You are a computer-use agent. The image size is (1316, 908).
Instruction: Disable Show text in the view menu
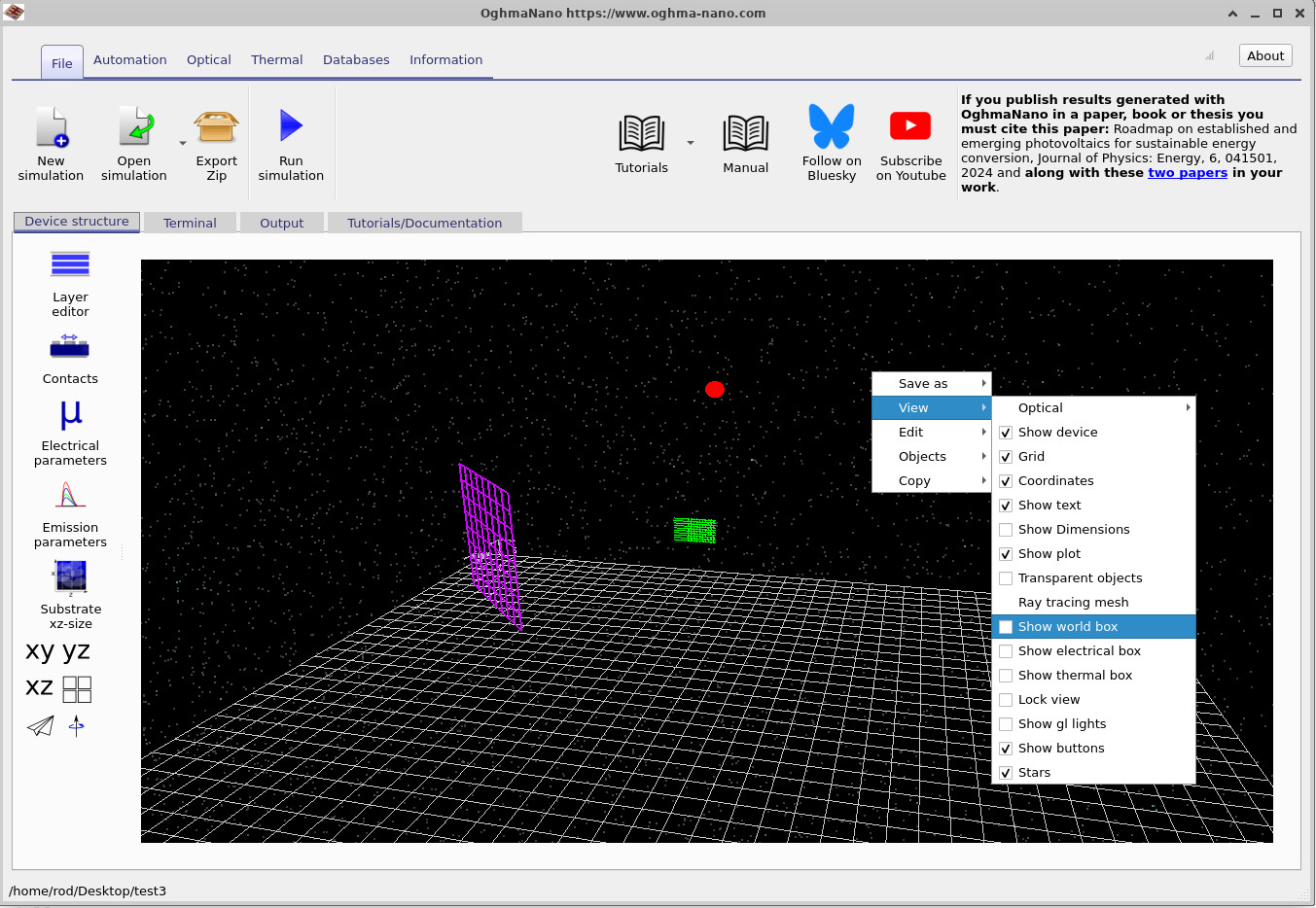1051,505
